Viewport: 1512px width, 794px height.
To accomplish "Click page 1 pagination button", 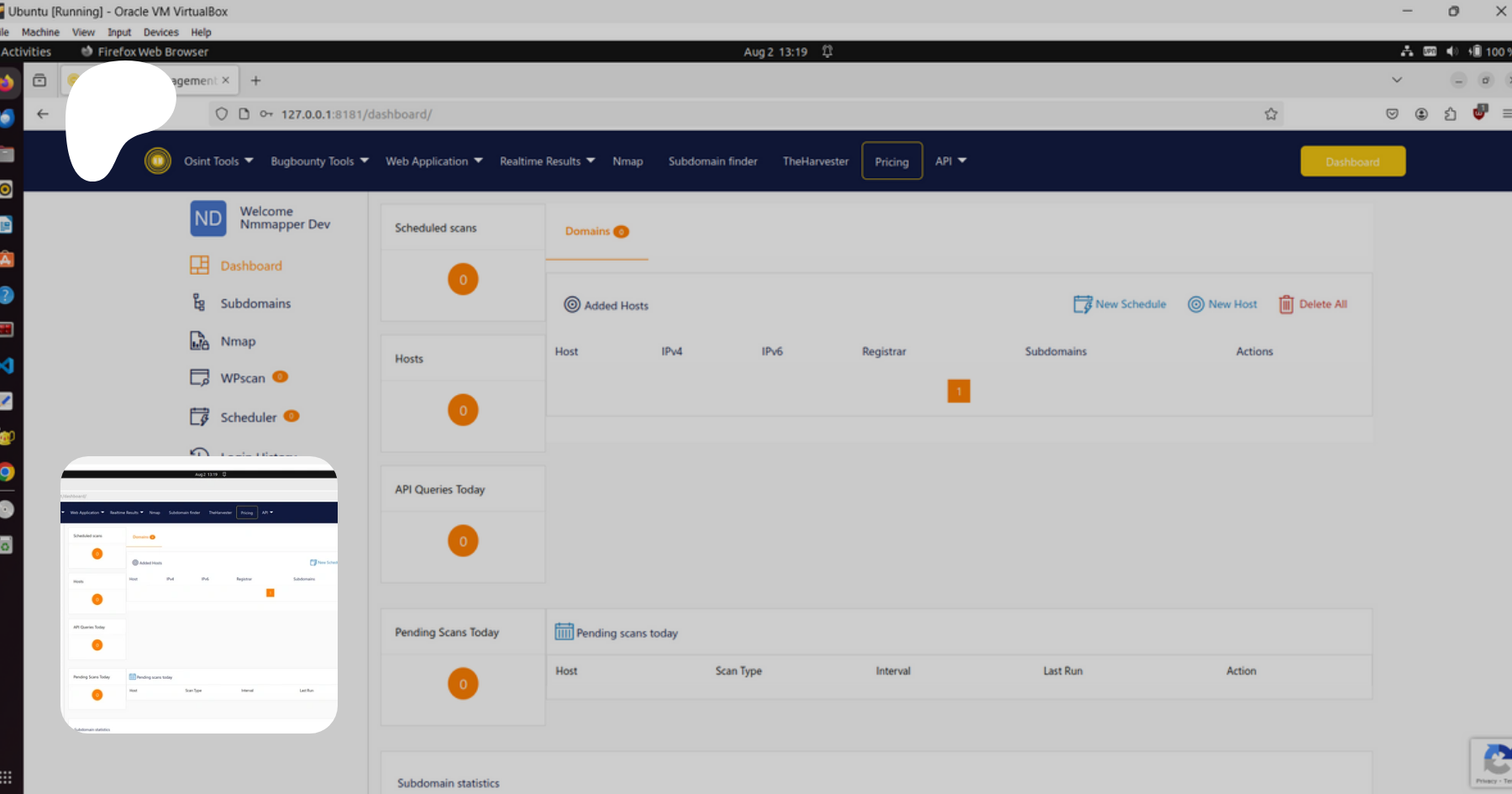I will pyautogui.click(x=958, y=391).
